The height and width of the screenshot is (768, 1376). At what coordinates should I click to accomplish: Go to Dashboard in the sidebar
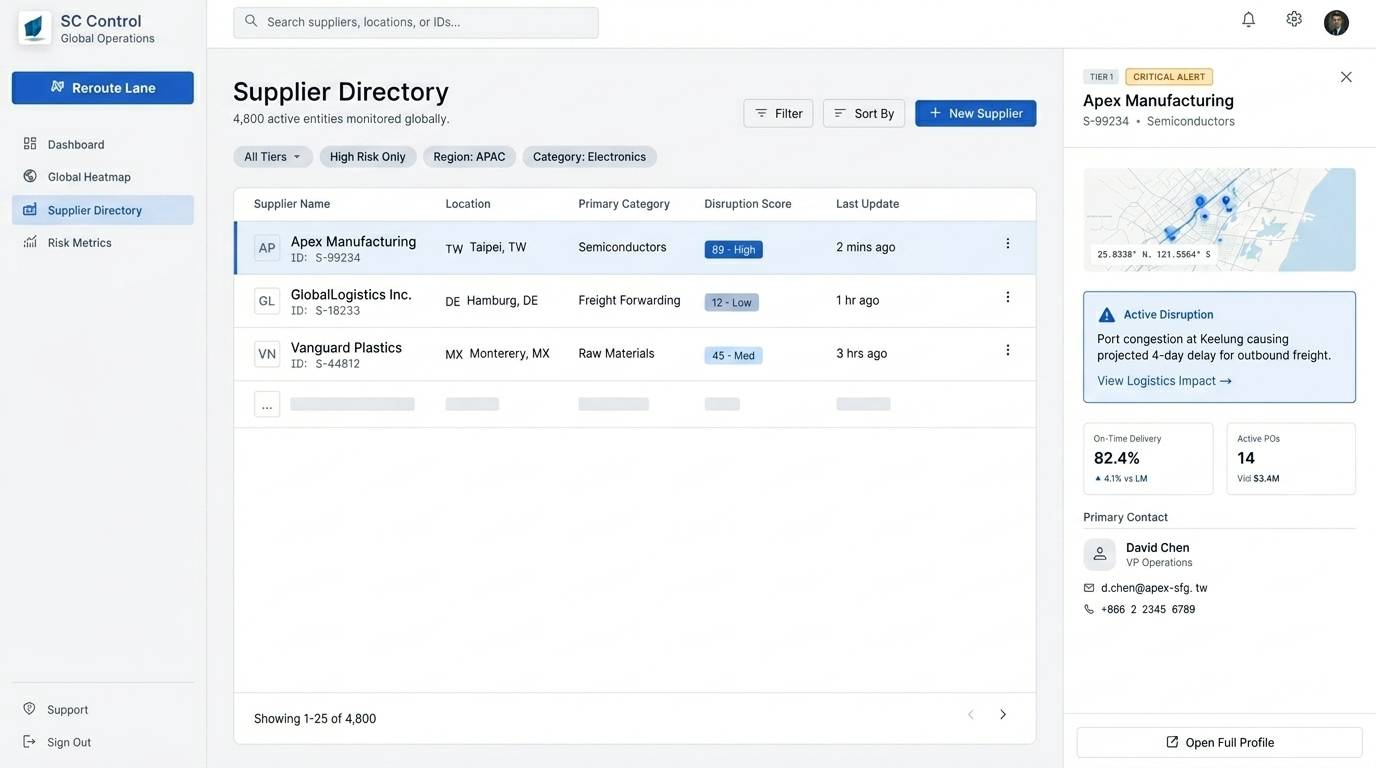103,144
